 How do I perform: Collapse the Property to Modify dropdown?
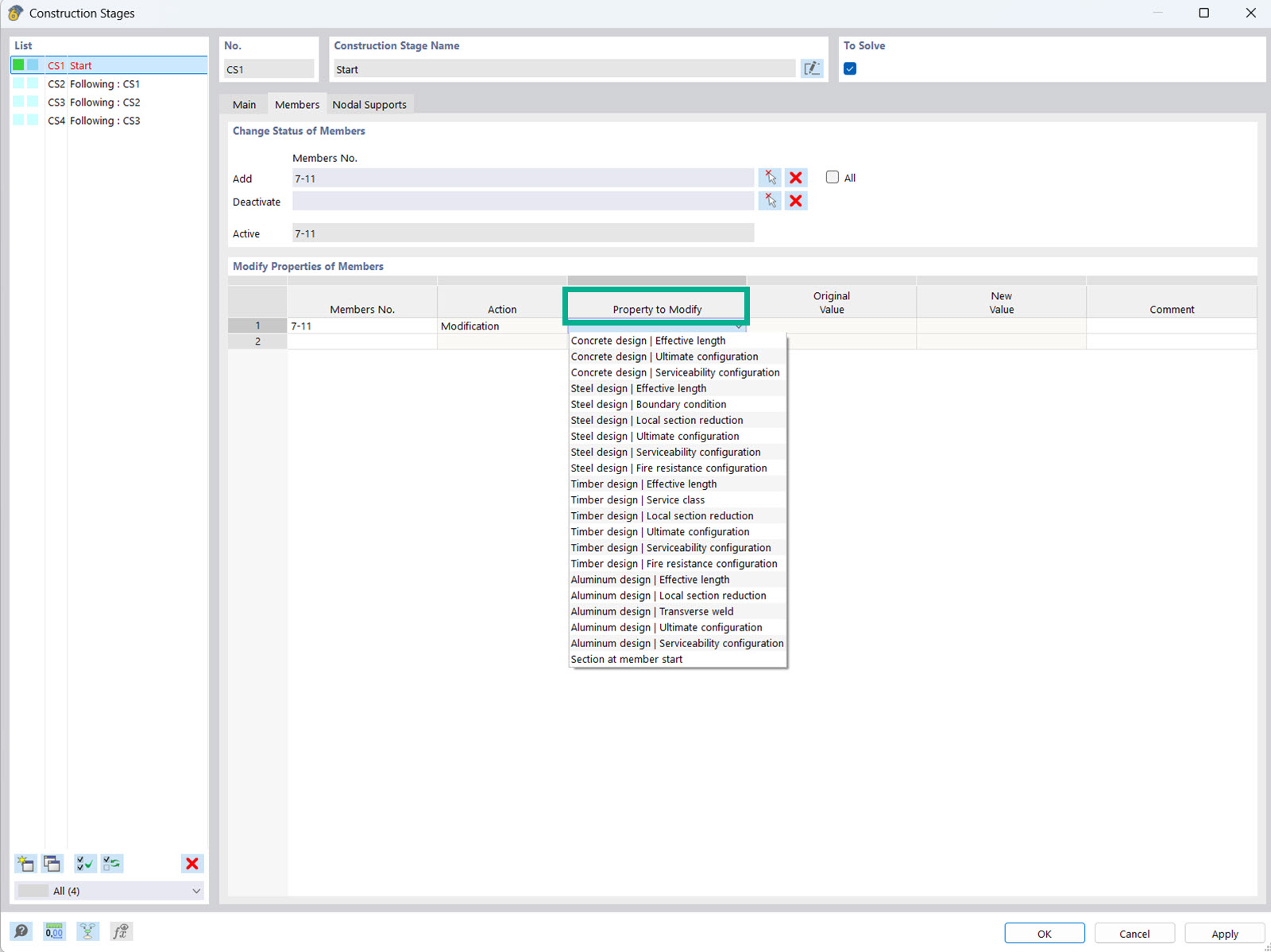coord(739,326)
